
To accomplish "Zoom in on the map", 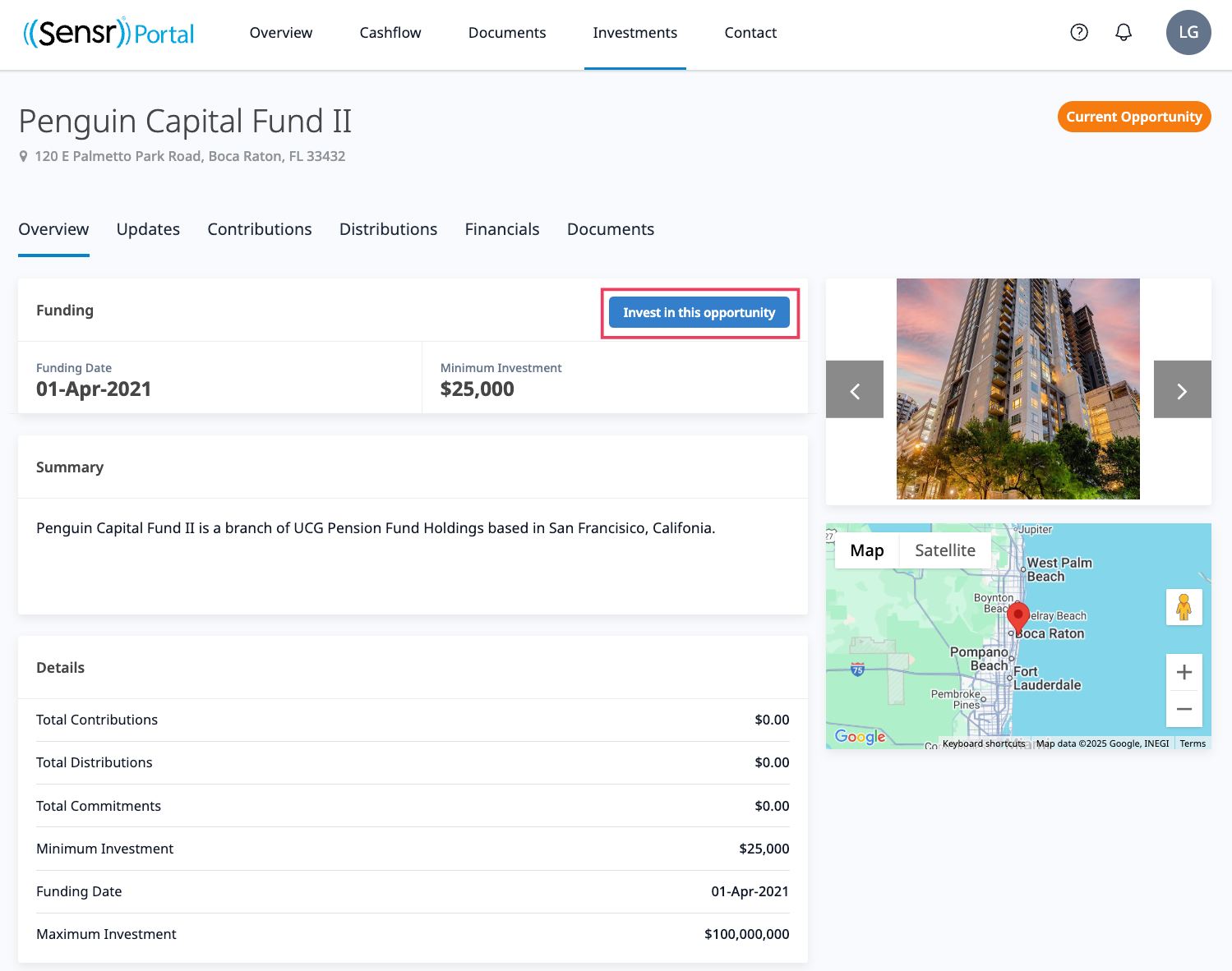I will pyautogui.click(x=1184, y=672).
